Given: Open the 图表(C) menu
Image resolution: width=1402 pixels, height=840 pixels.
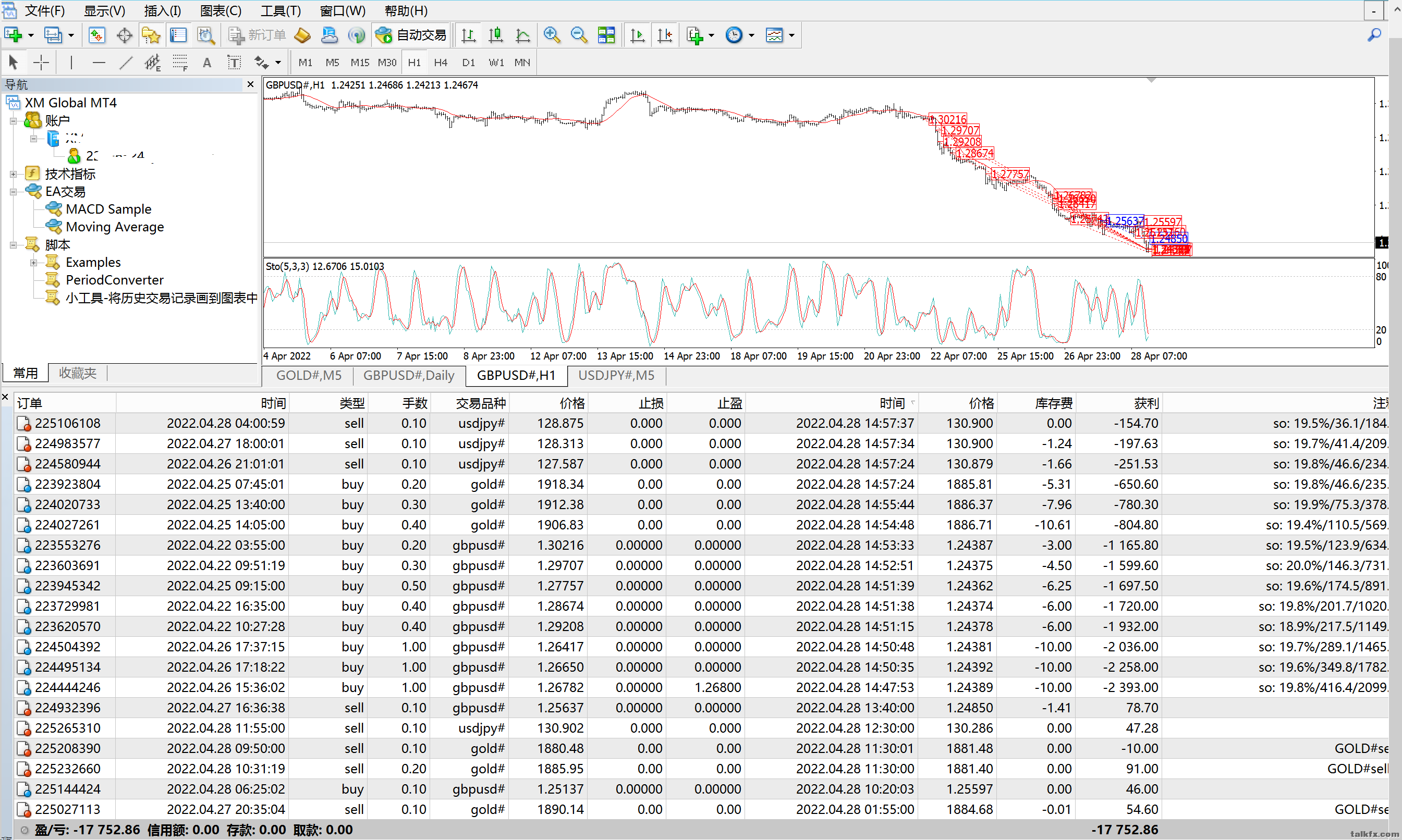Looking at the screenshot, I should point(221,11).
